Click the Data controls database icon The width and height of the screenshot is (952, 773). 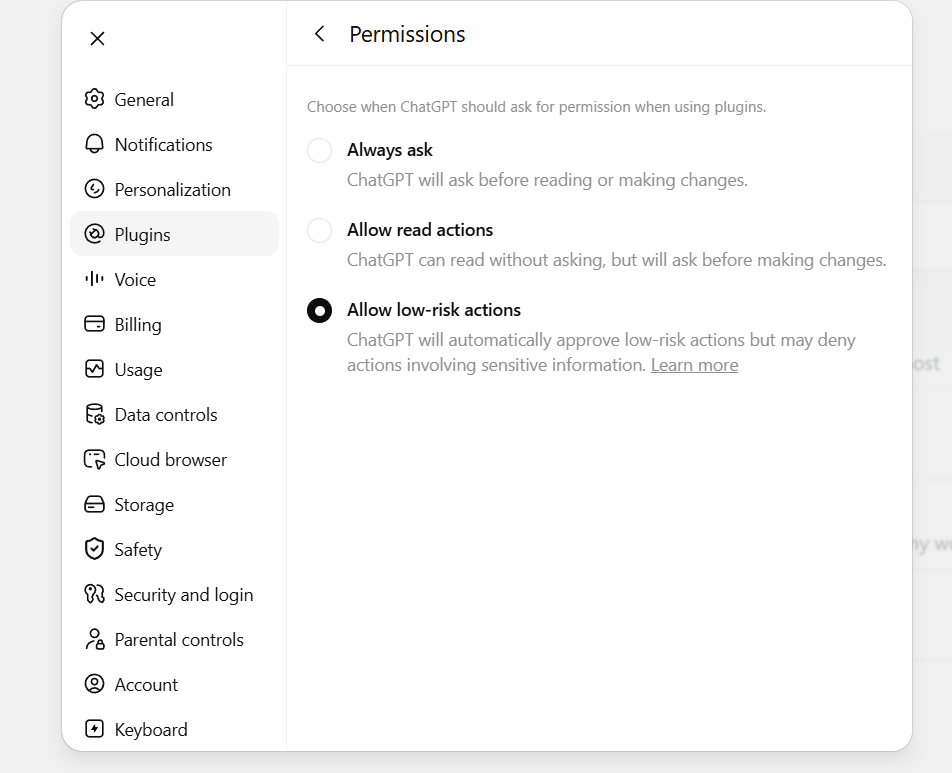click(94, 414)
